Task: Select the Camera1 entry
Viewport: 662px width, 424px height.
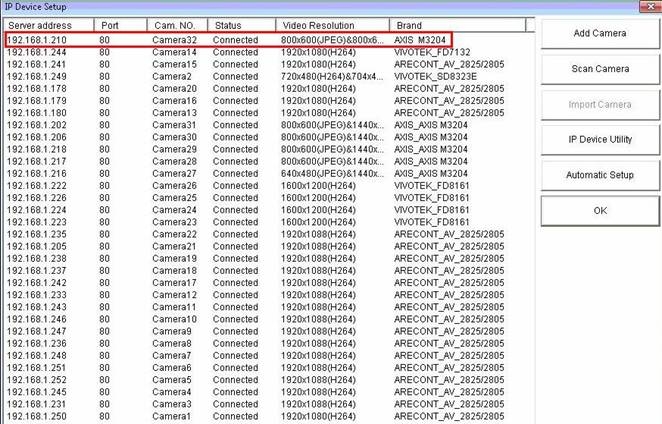Action: point(172,416)
